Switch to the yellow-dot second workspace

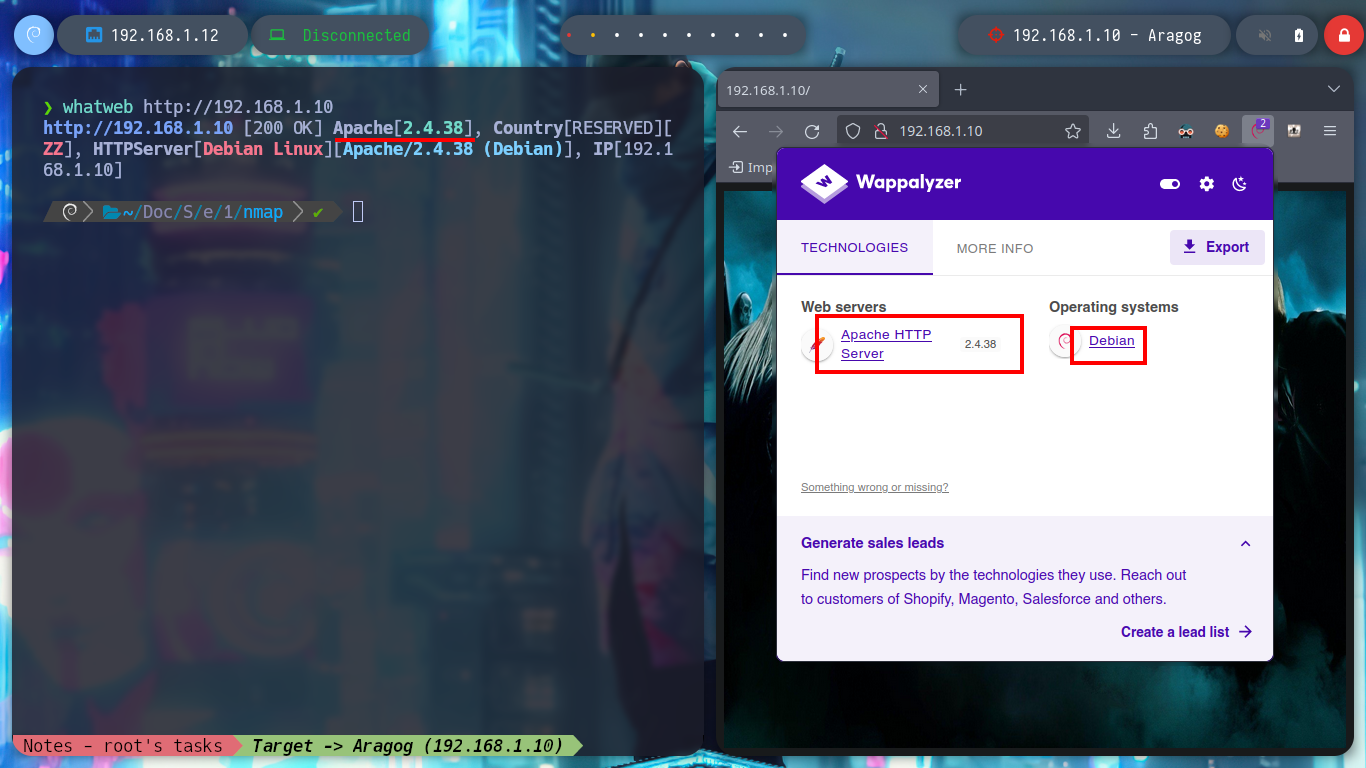pos(593,35)
